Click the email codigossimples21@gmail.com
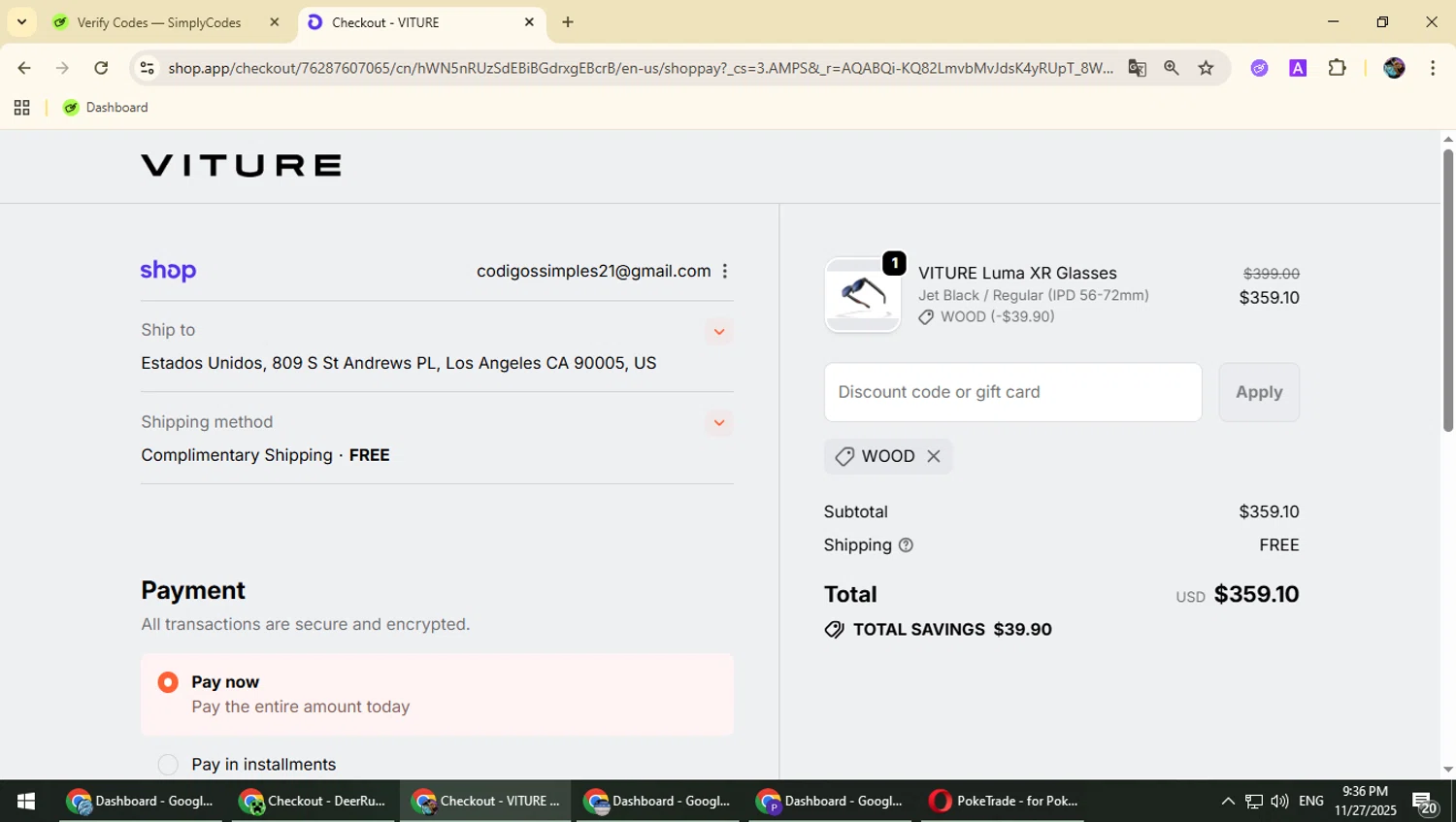1456x822 pixels. 593,271
